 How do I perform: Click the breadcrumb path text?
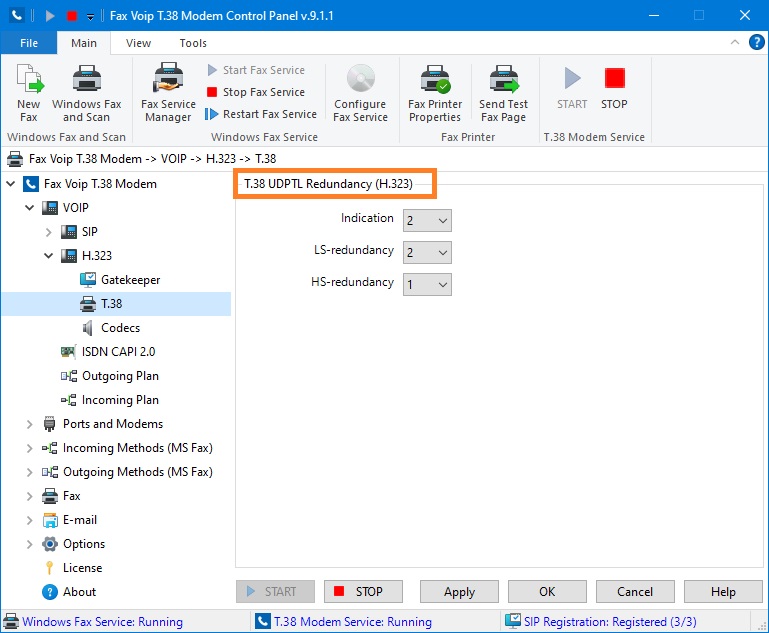click(x=153, y=159)
